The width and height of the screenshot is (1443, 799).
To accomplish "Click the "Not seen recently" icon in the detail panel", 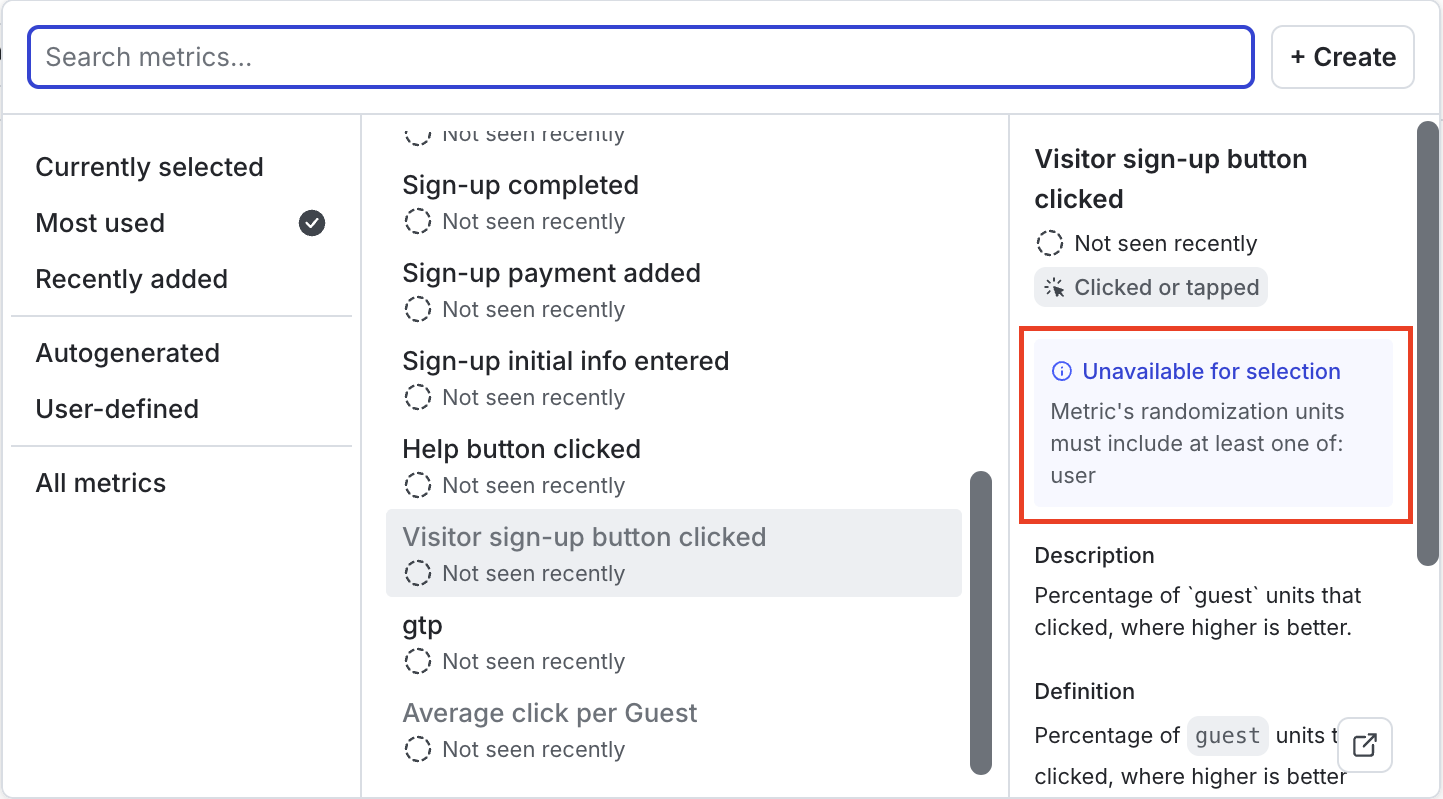I will pyautogui.click(x=1049, y=242).
